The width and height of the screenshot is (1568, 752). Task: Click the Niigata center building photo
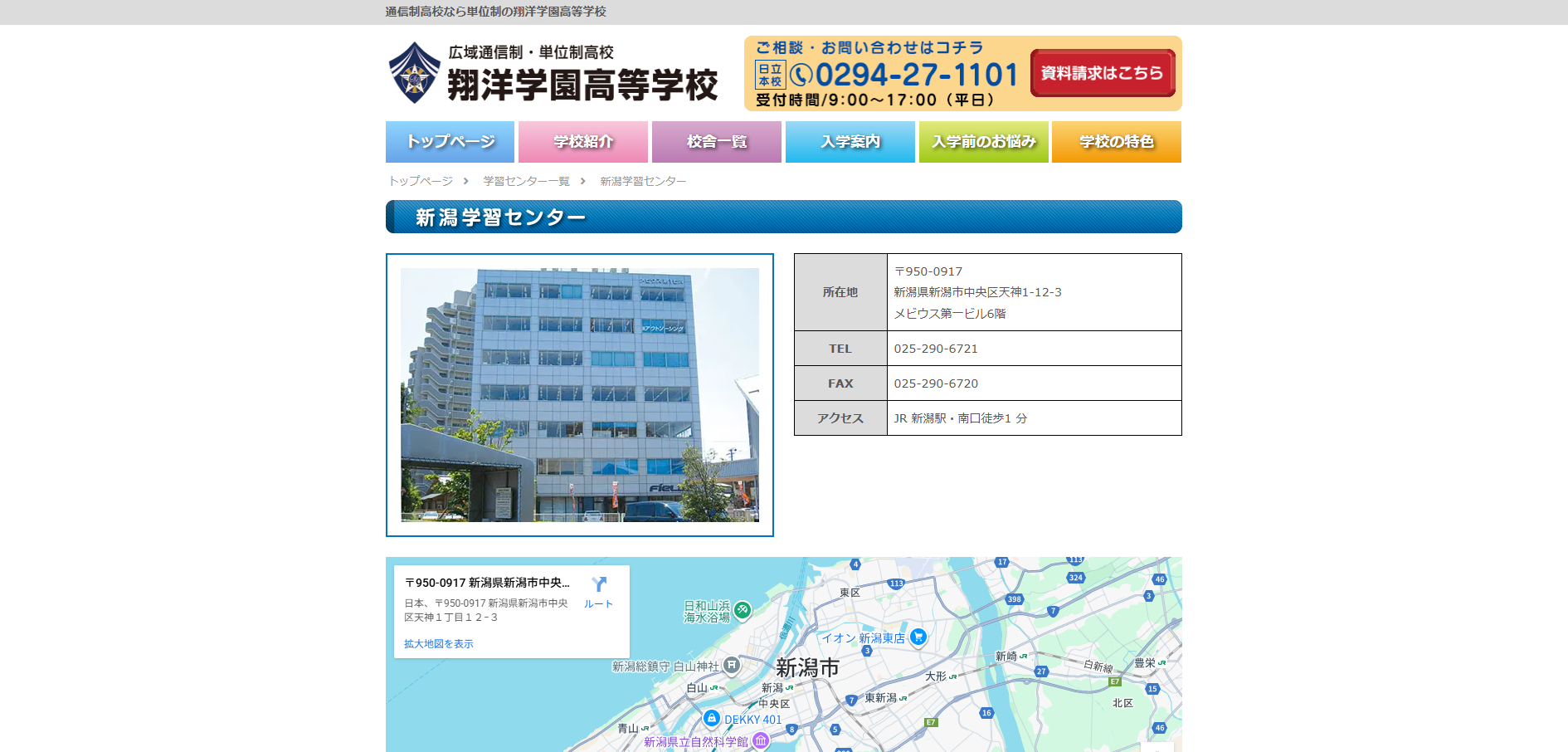coord(579,395)
